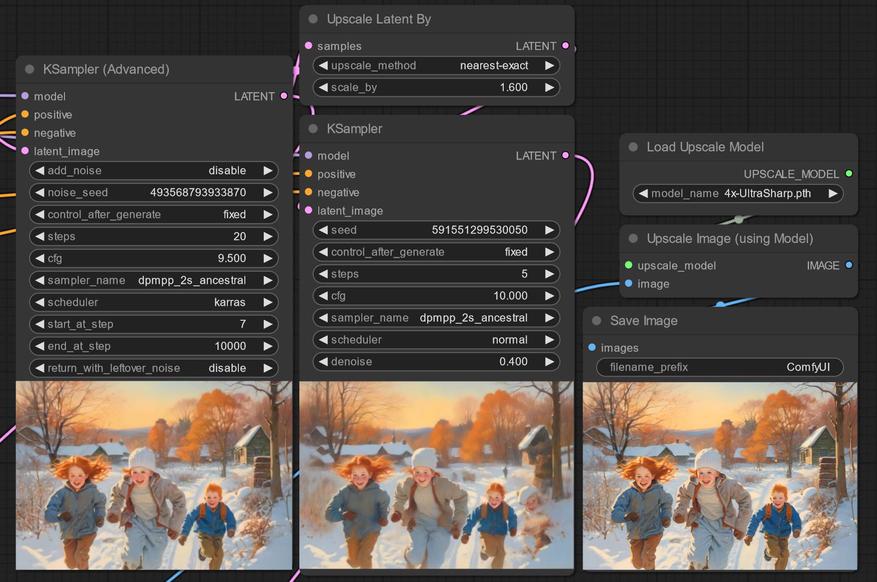
Task: Decrease end_at_step 10000 with left arrow
Action: pos(40,346)
